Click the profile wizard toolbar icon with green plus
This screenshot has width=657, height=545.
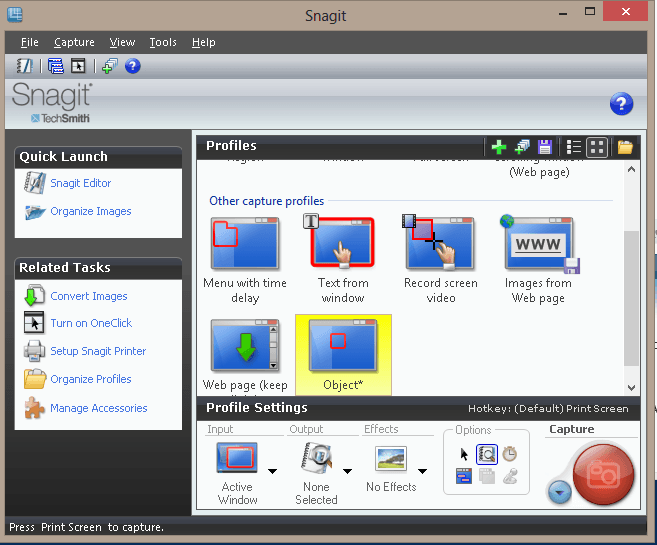[x=110, y=66]
